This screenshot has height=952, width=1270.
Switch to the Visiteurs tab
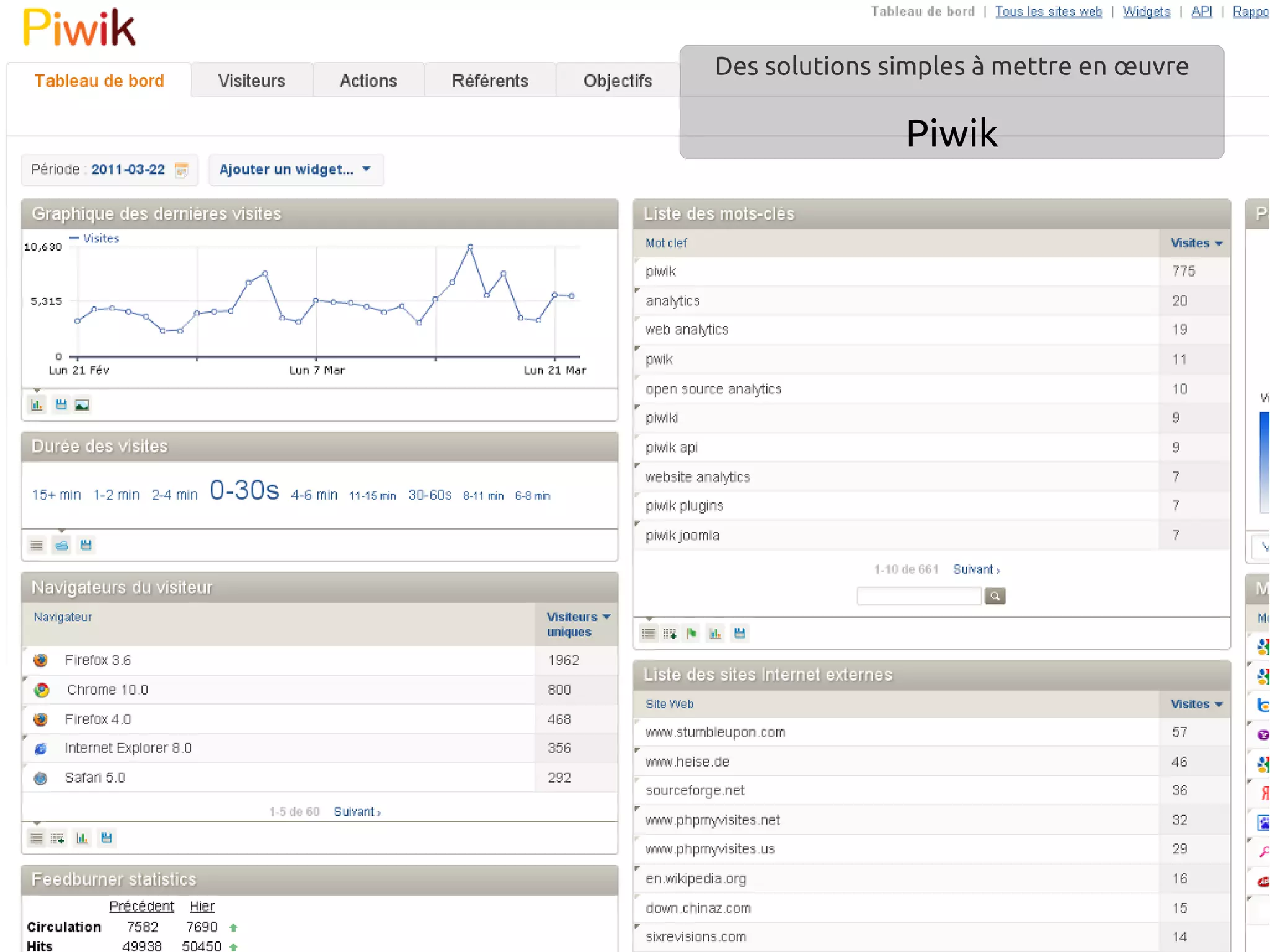coord(252,81)
